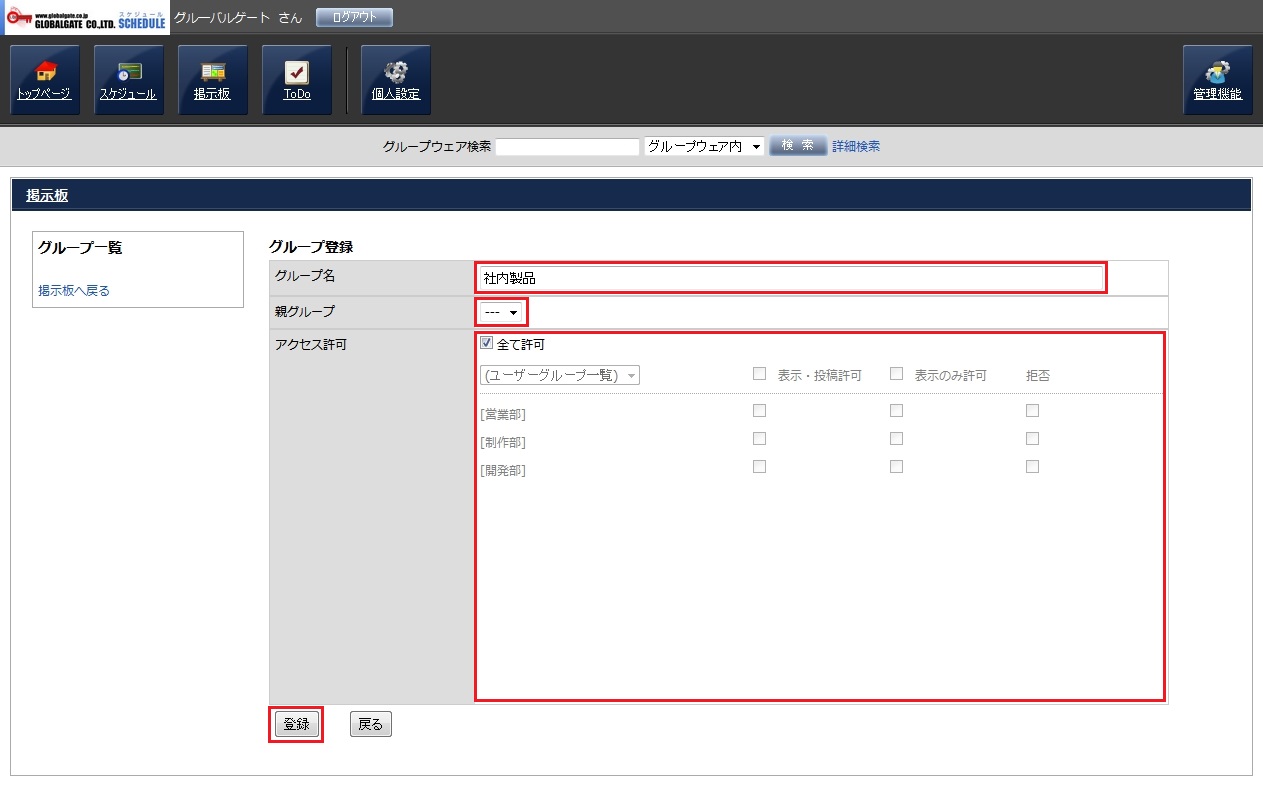The width and height of the screenshot is (1263, 806).
Task: Check 表示・投稿許可 for 営業部
Action: pyautogui.click(x=759, y=410)
